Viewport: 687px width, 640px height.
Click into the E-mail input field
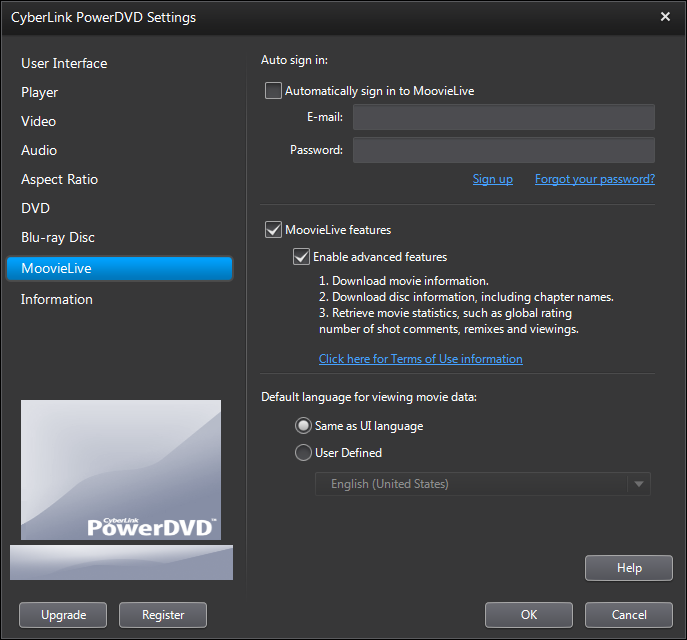pyautogui.click(x=503, y=118)
